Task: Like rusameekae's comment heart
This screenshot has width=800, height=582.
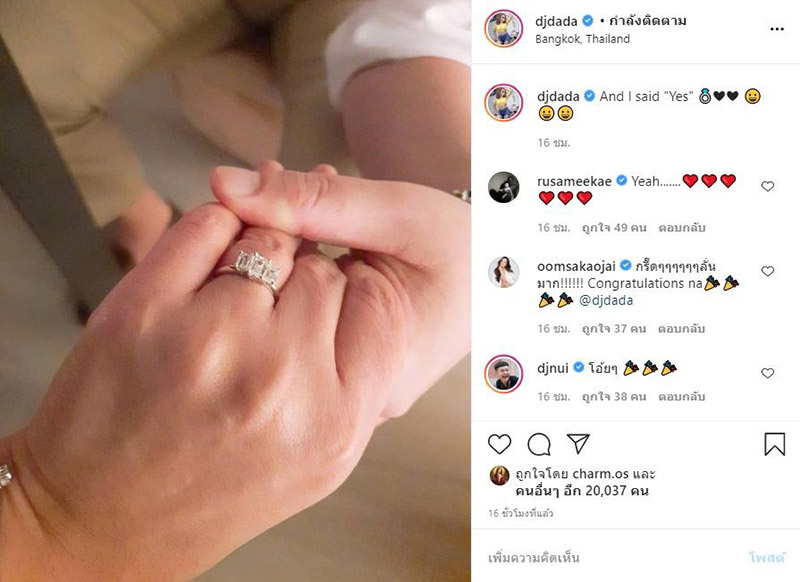Action: coord(767,186)
